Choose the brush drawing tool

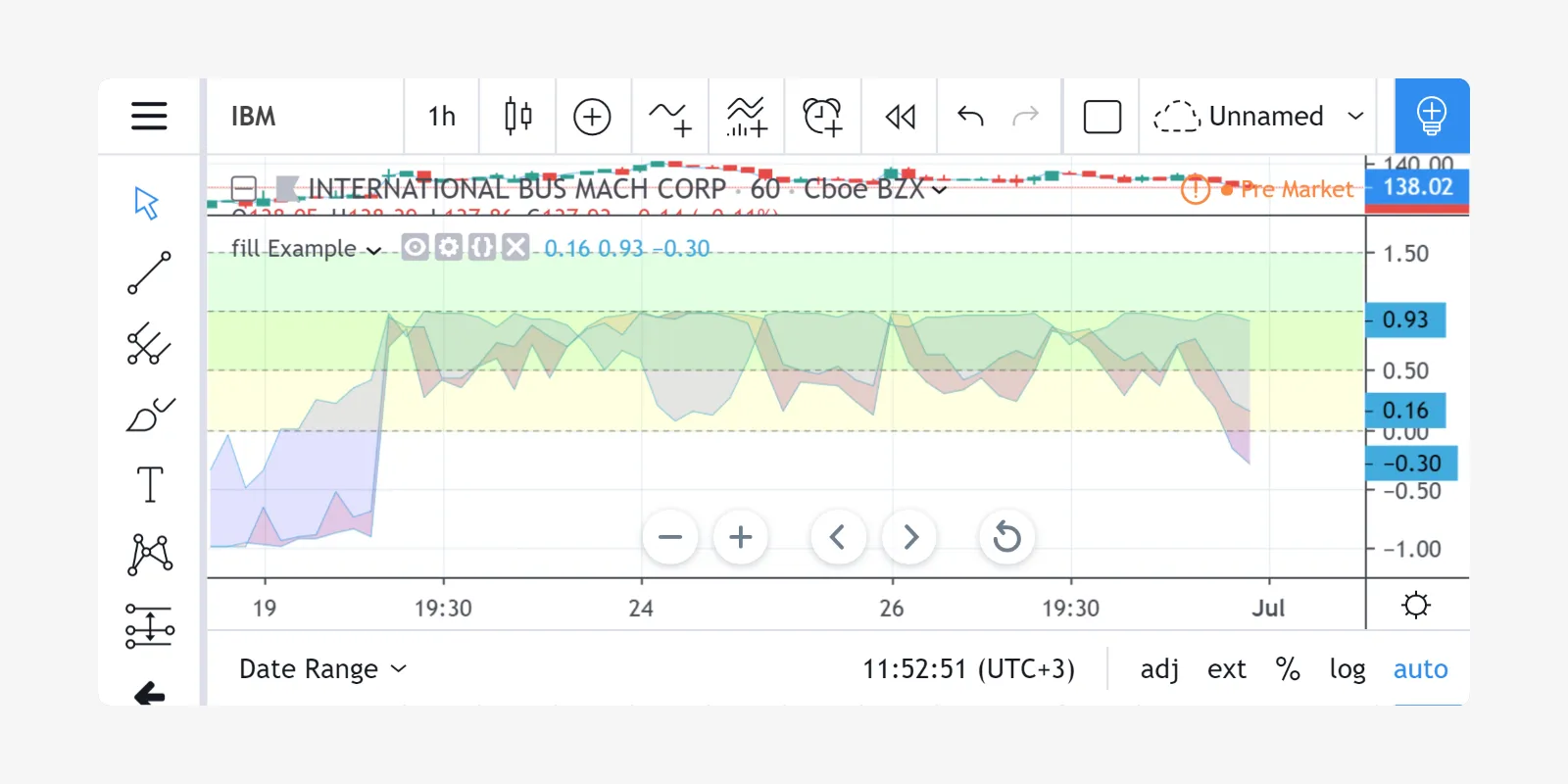(149, 415)
